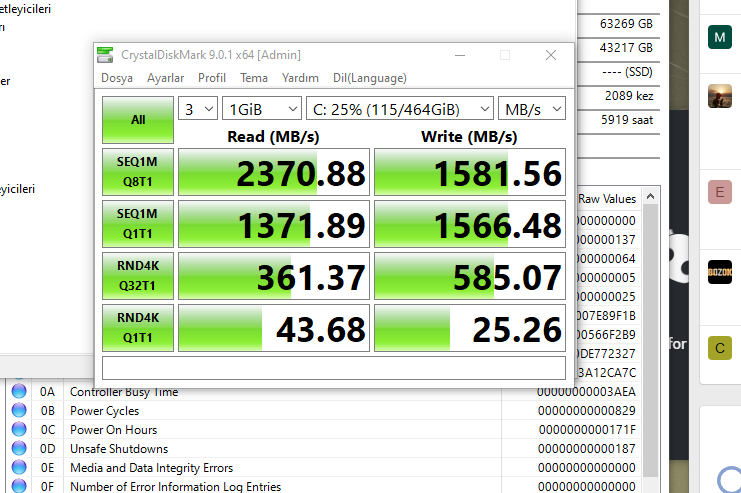Click the SEQ1M Q1T1 write result 1566.48
The width and height of the screenshot is (741, 493).
point(470,224)
